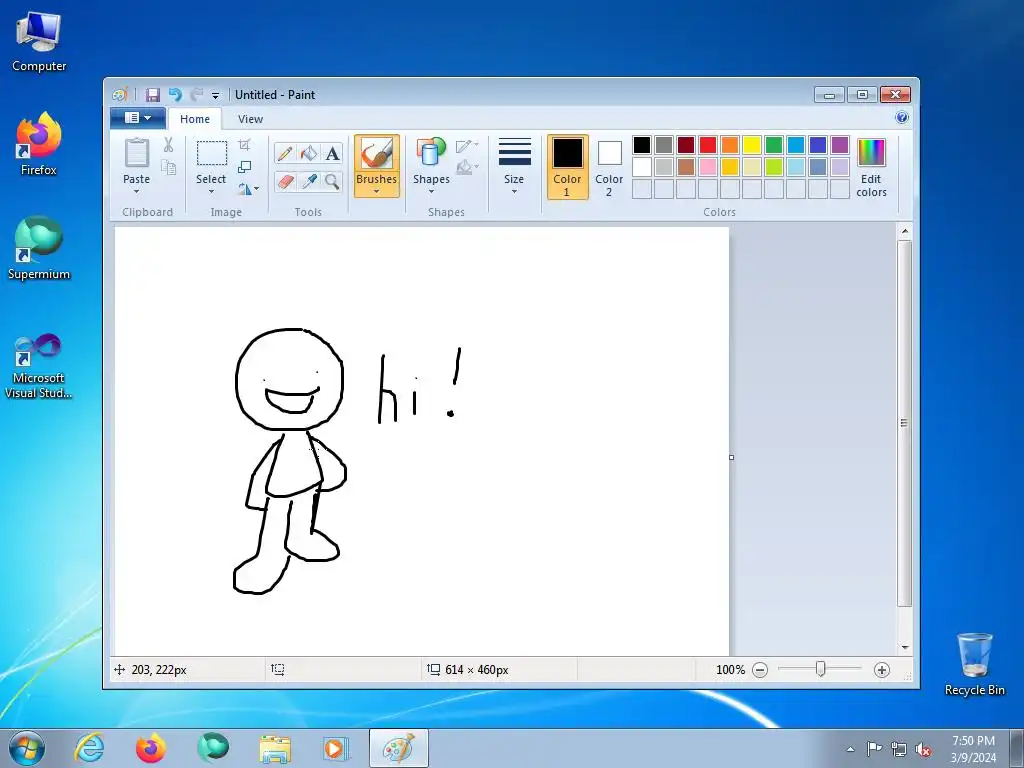Open Microsoft Visual Studio desktop shortcut

pos(39,366)
